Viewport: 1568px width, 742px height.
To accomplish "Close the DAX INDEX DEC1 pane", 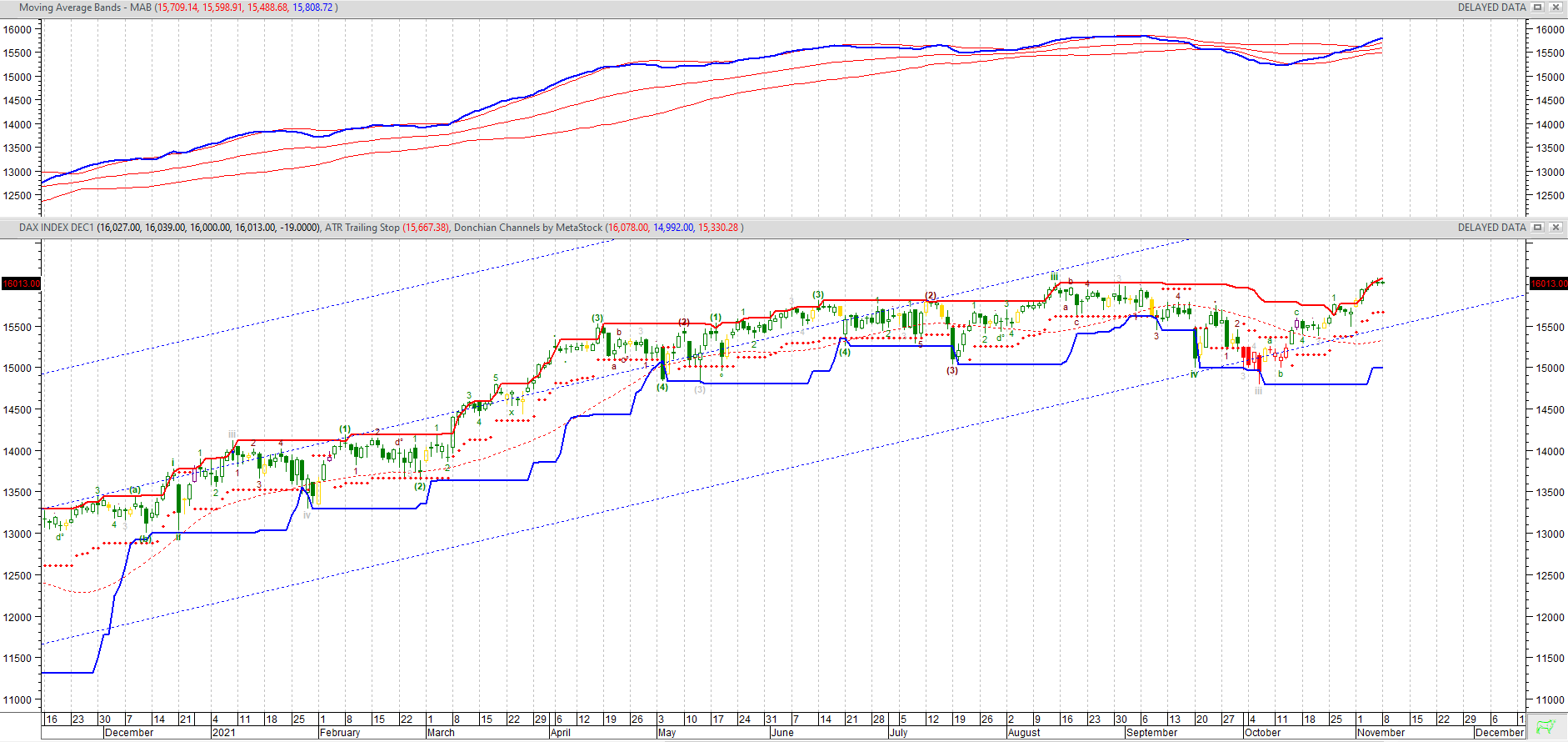I will point(1556,228).
